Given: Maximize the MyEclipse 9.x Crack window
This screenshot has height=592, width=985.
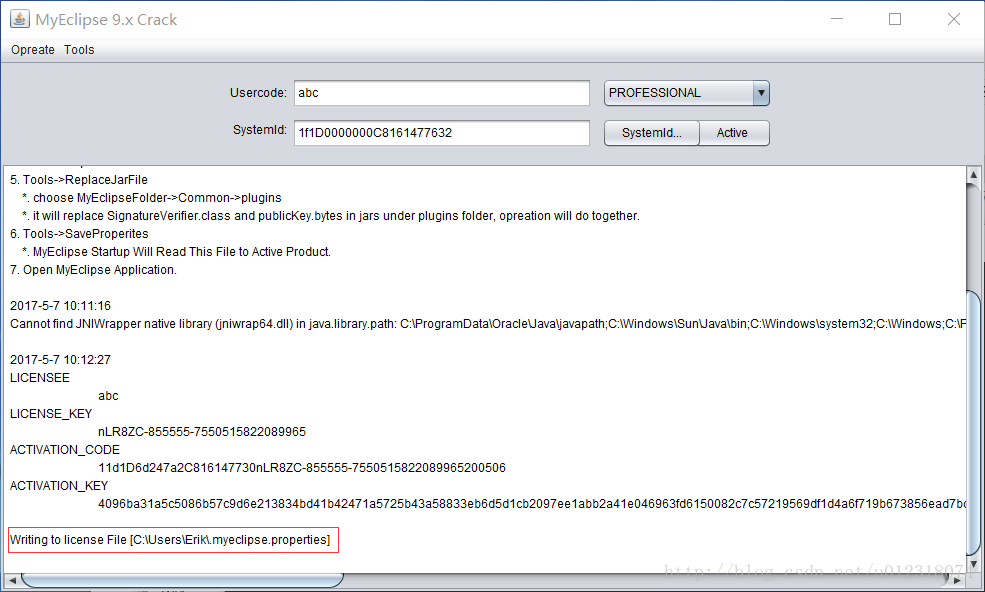Looking at the screenshot, I should point(895,19).
